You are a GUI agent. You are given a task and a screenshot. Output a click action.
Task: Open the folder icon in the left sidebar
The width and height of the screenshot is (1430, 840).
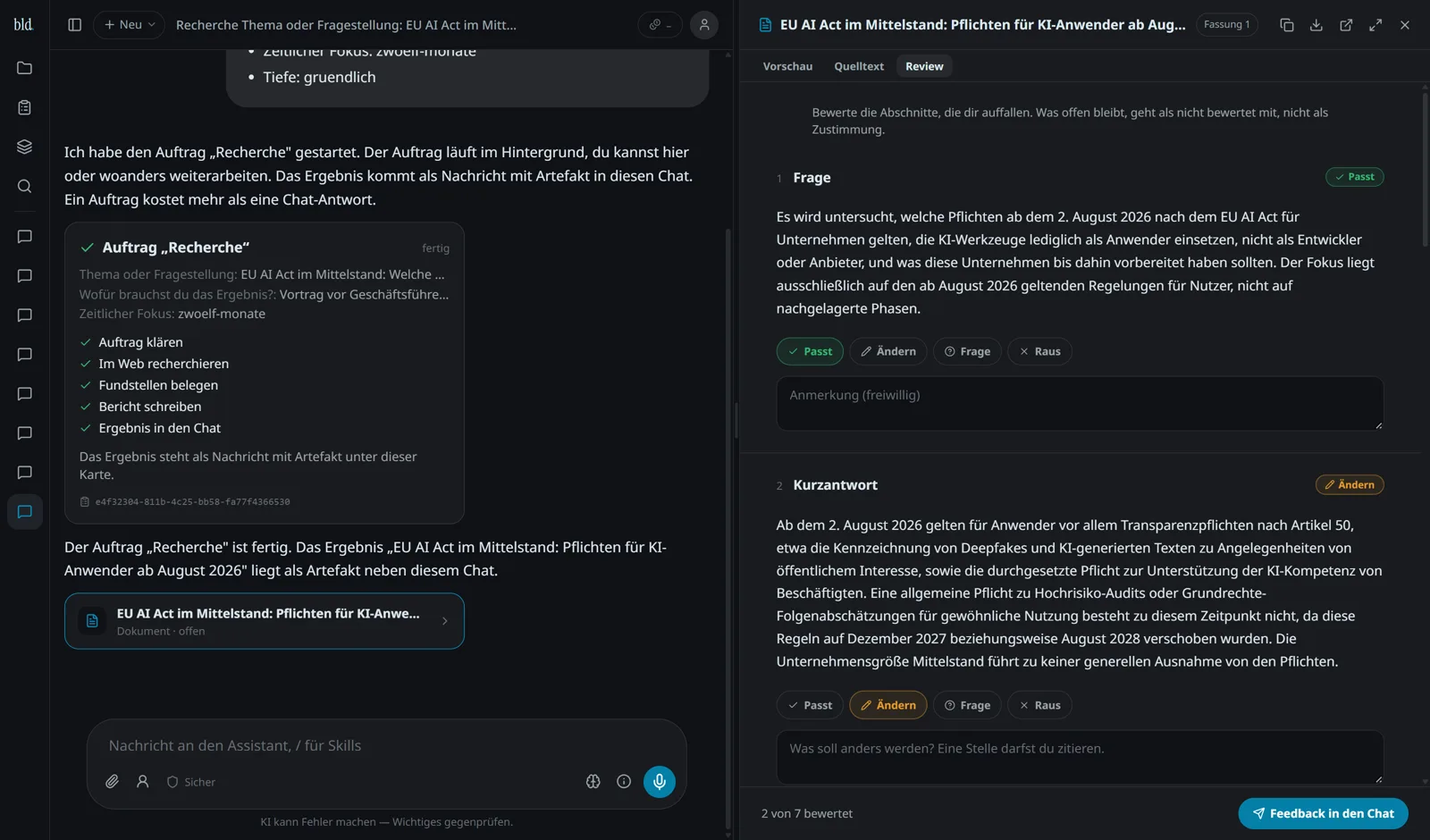[x=25, y=68]
